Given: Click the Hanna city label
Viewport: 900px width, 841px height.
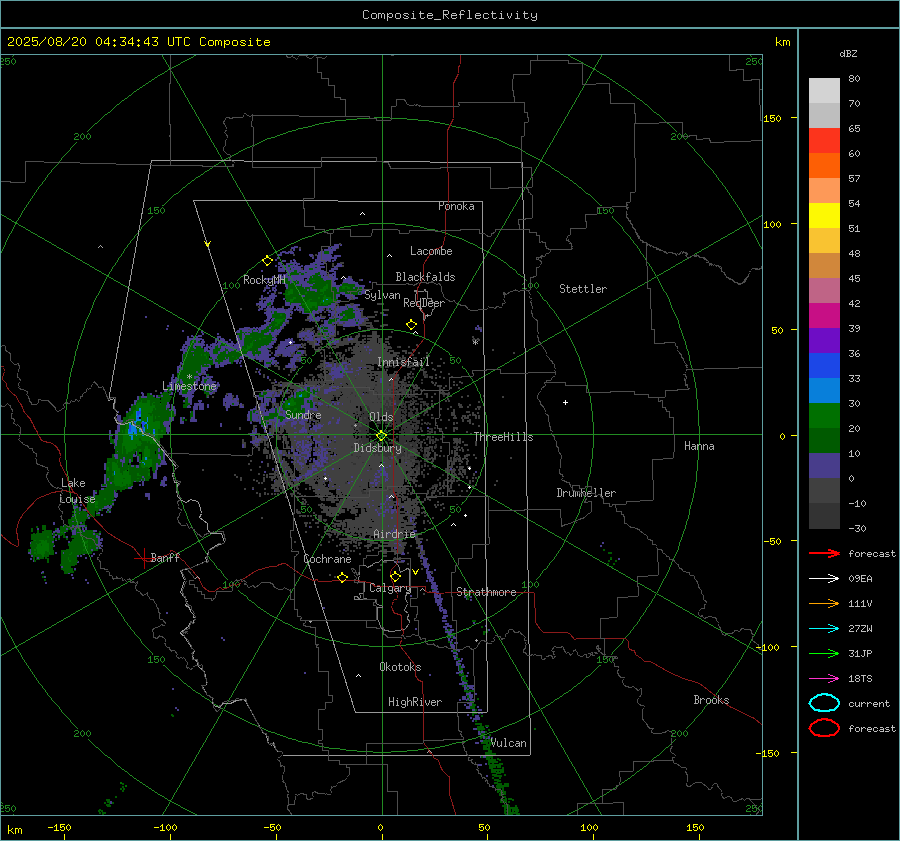Looking at the screenshot, I should point(699,446).
